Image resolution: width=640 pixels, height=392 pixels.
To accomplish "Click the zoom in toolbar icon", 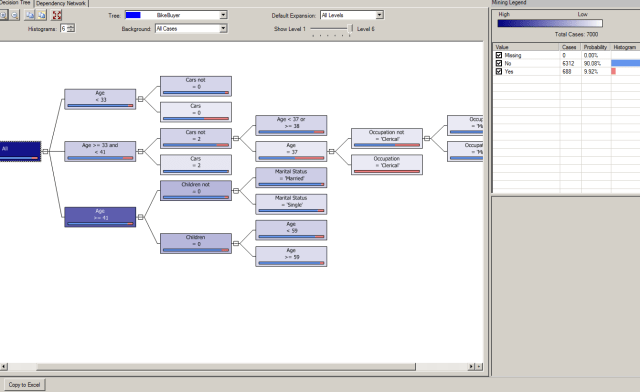I will [x=3, y=15].
